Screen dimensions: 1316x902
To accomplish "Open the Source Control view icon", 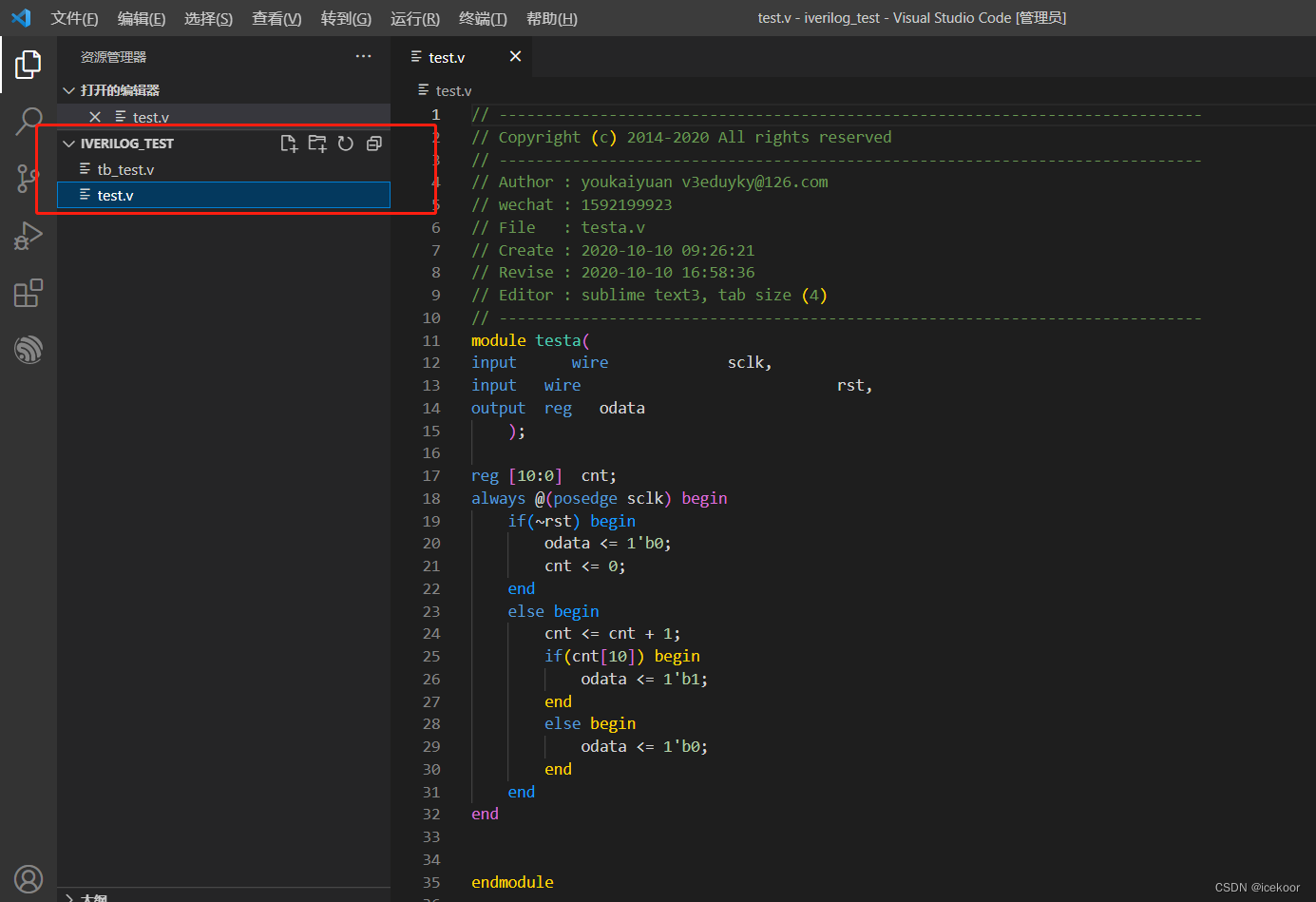I will [x=29, y=178].
